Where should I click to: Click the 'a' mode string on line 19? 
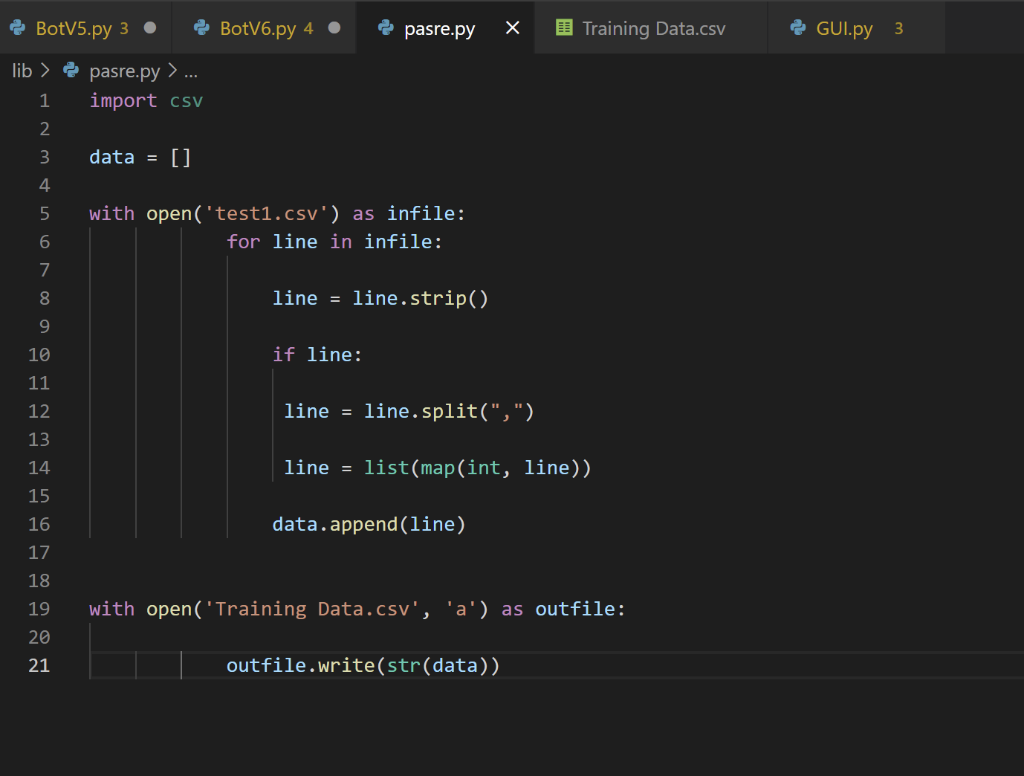coord(461,609)
